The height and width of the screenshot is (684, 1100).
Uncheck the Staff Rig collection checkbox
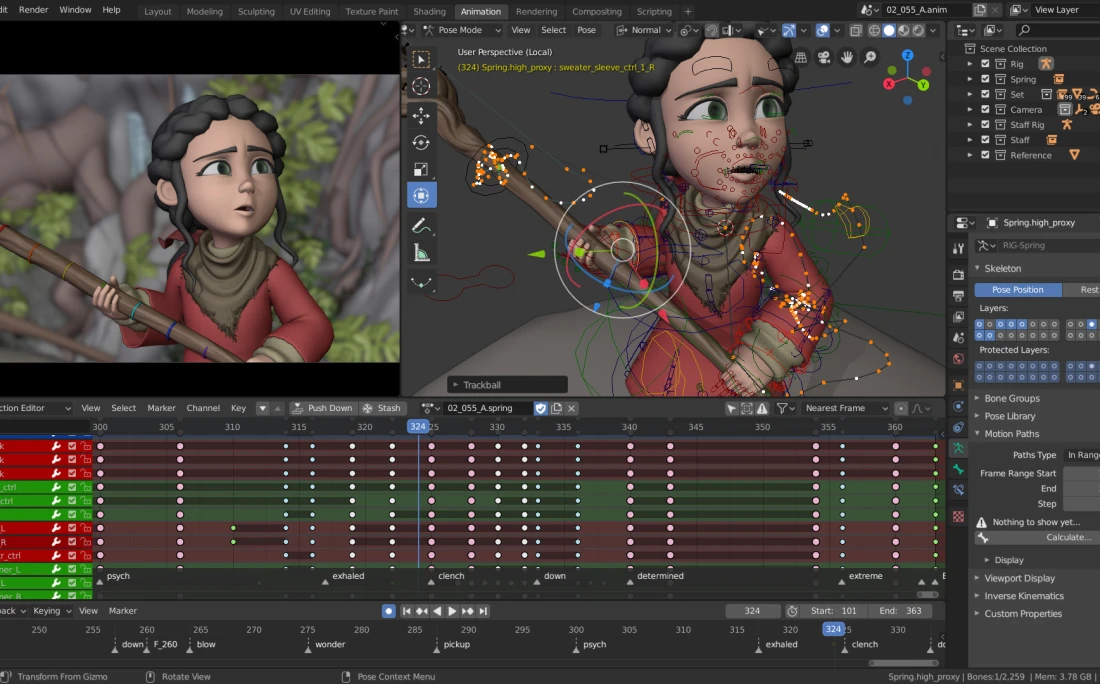986,124
